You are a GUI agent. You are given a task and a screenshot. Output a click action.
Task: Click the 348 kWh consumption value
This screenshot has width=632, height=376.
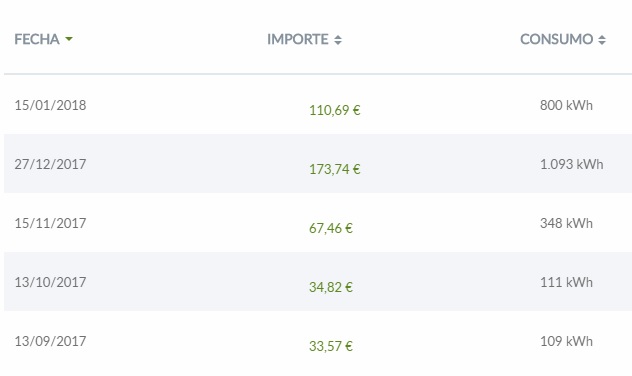(566, 223)
